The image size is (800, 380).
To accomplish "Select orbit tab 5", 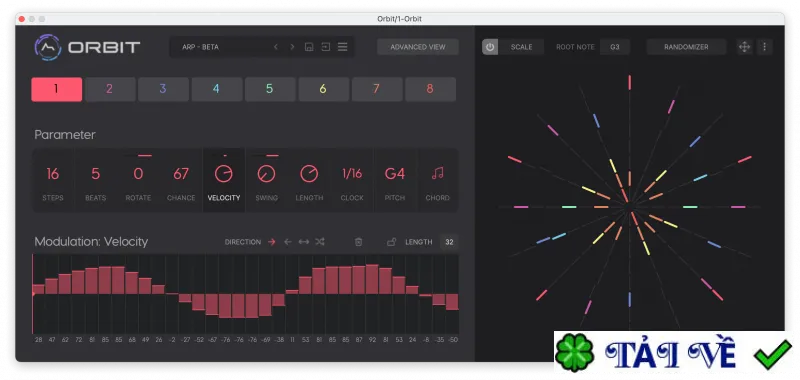I will [270, 89].
